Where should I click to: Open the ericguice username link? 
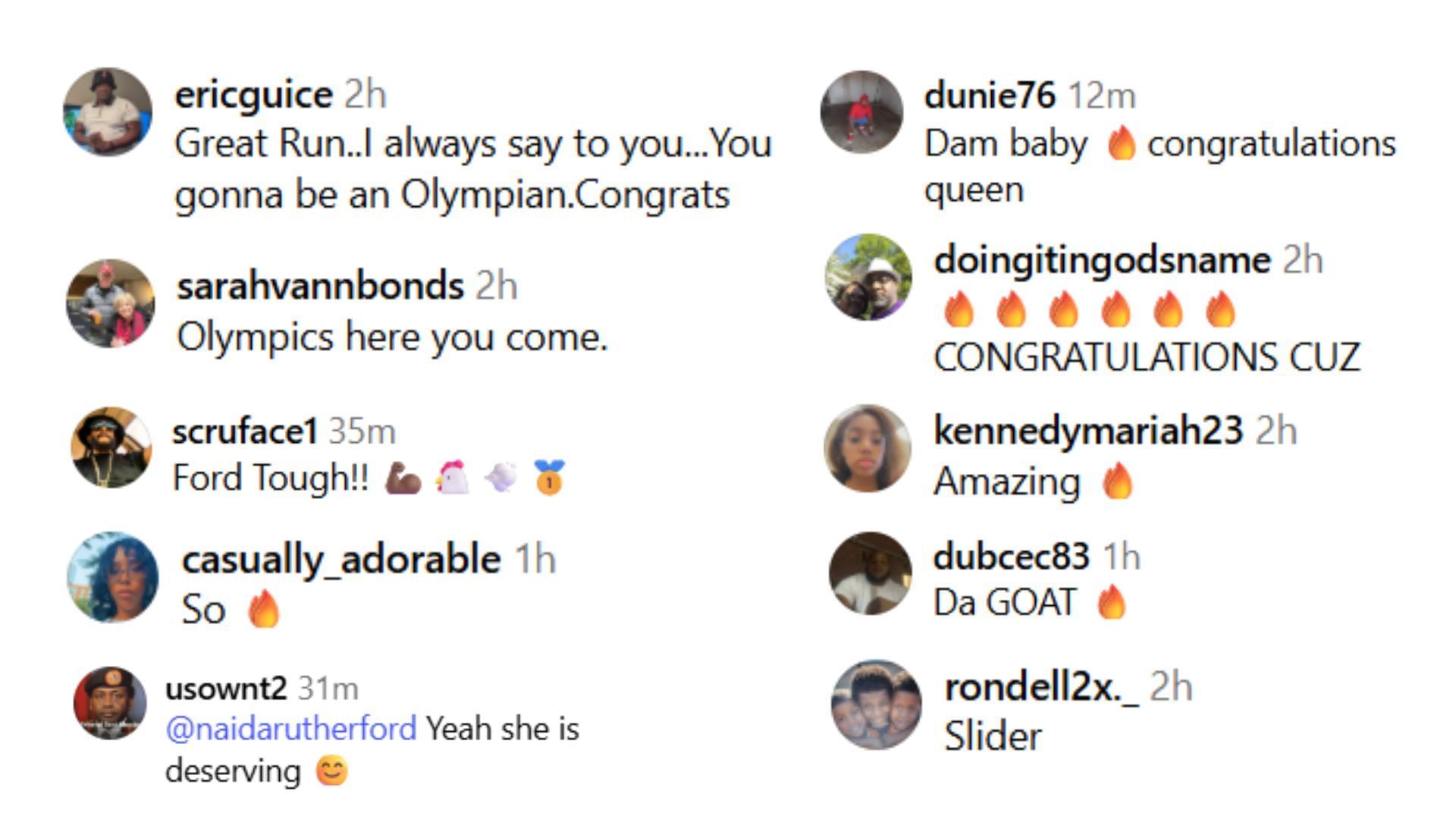coord(253,95)
